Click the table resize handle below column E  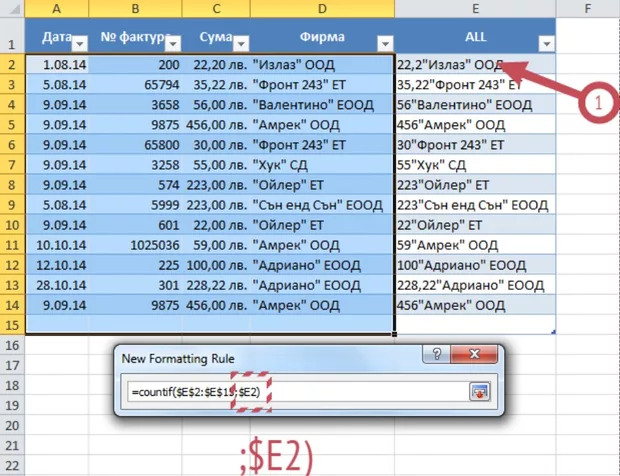point(553,331)
